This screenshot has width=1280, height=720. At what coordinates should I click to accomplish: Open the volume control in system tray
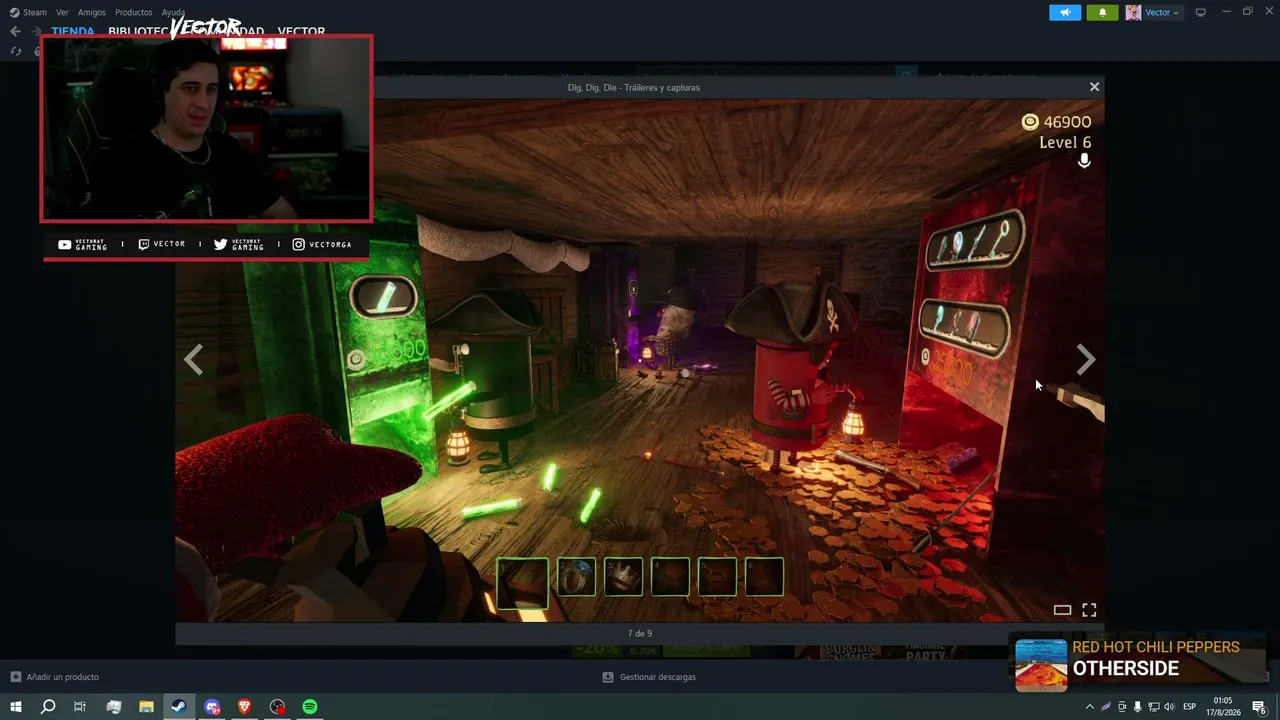pyautogui.click(x=1169, y=707)
